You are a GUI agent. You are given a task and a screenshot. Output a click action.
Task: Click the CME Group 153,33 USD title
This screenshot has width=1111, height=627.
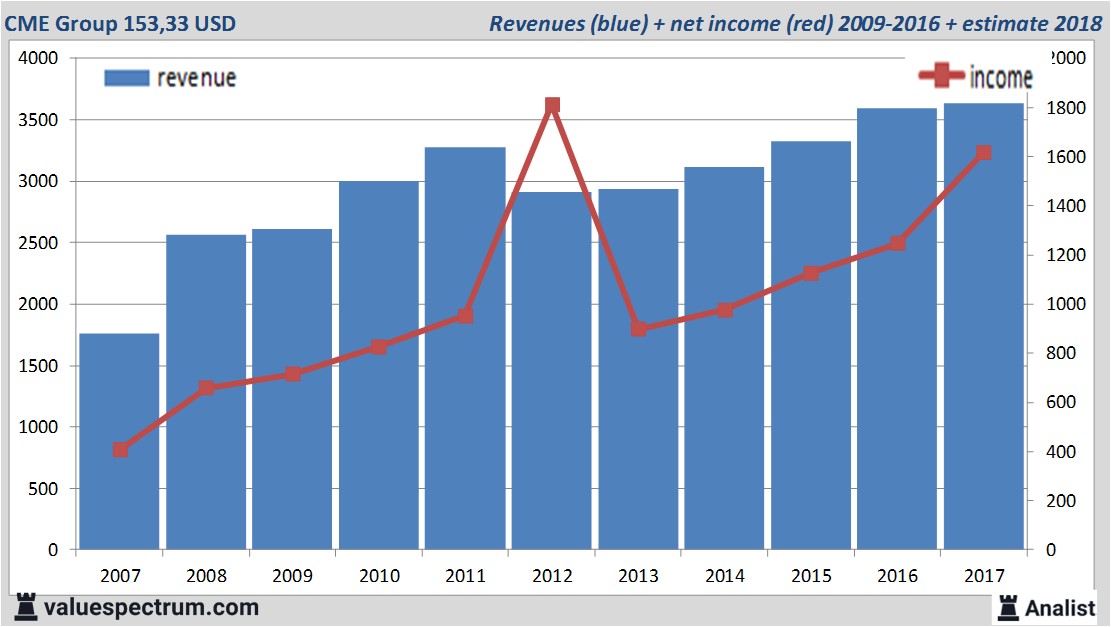coord(121,23)
